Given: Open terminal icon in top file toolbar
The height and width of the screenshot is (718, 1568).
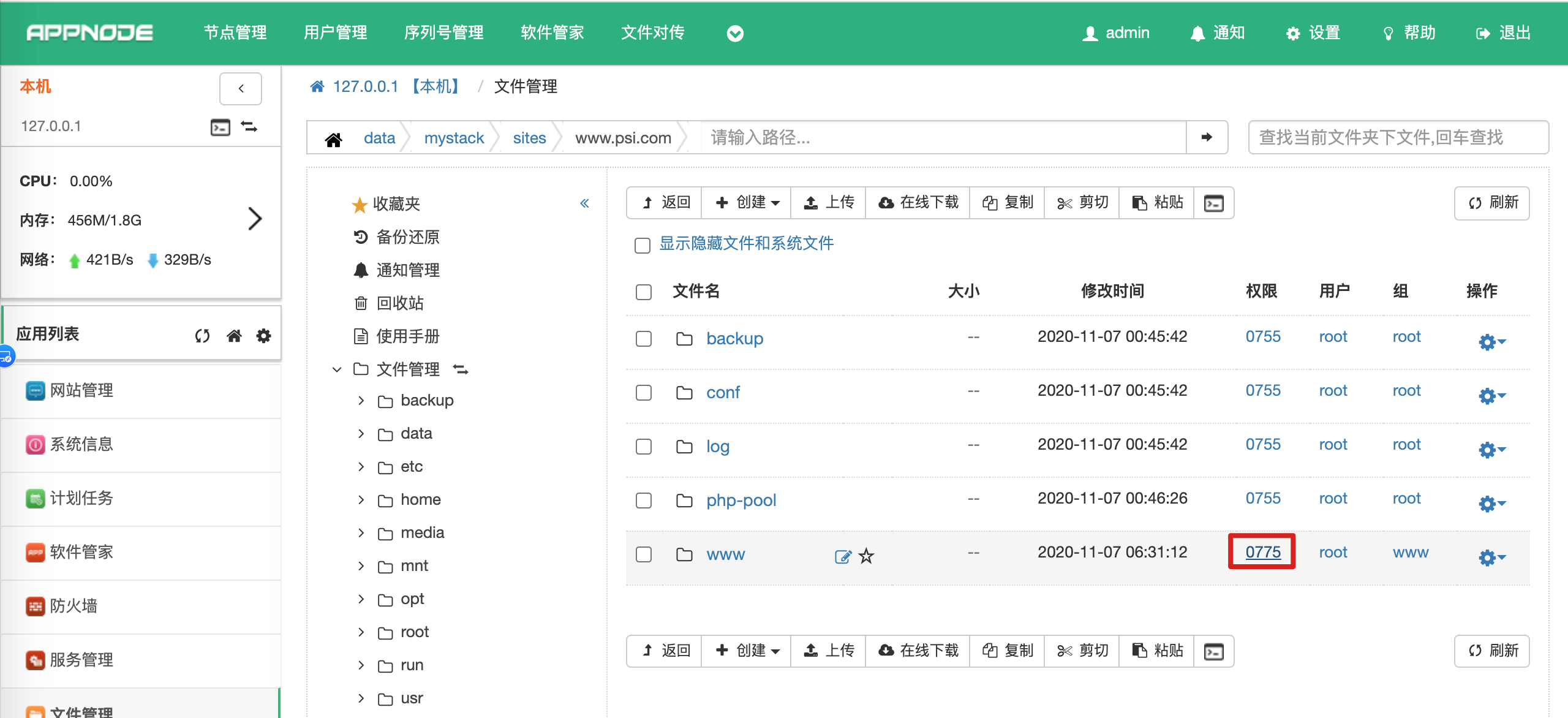Looking at the screenshot, I should [x=1213, y=203].
